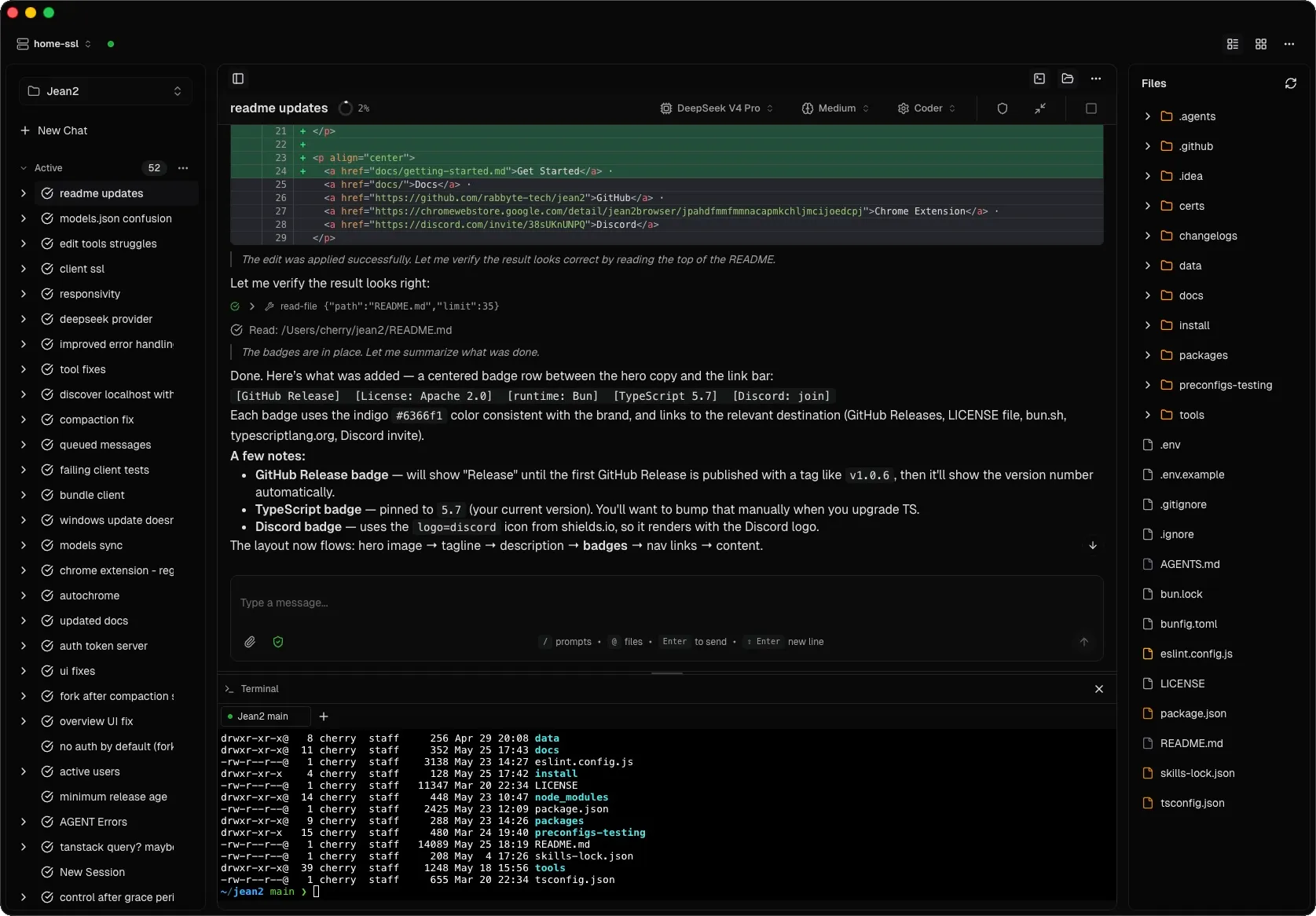Click the changelogs folder name

pos(1208,236)
